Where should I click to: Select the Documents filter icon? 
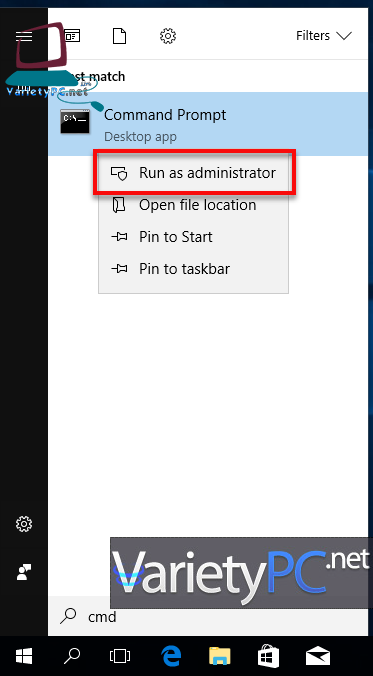click(x=119, y=36)
